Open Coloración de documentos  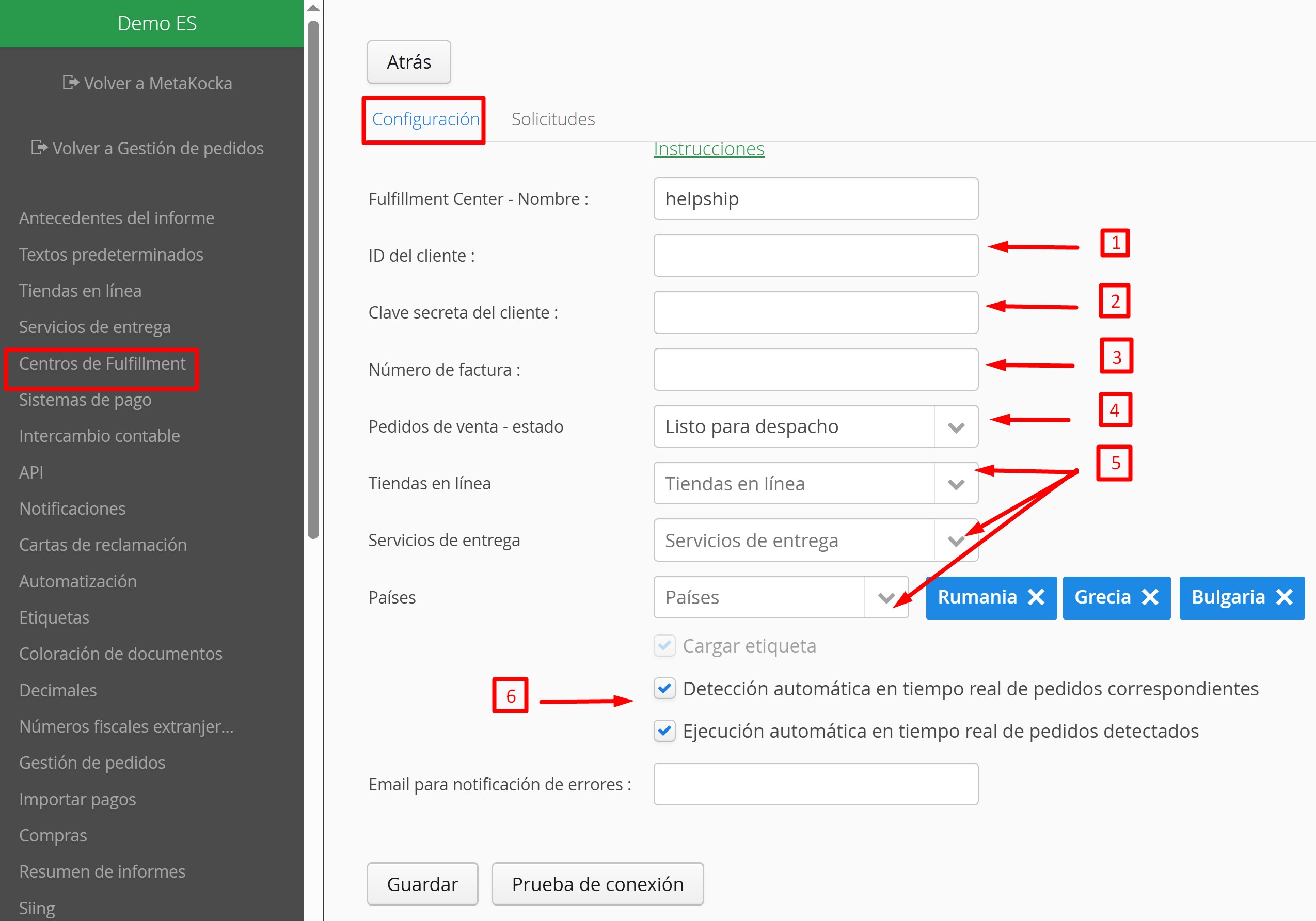click(x=121, y=654)
